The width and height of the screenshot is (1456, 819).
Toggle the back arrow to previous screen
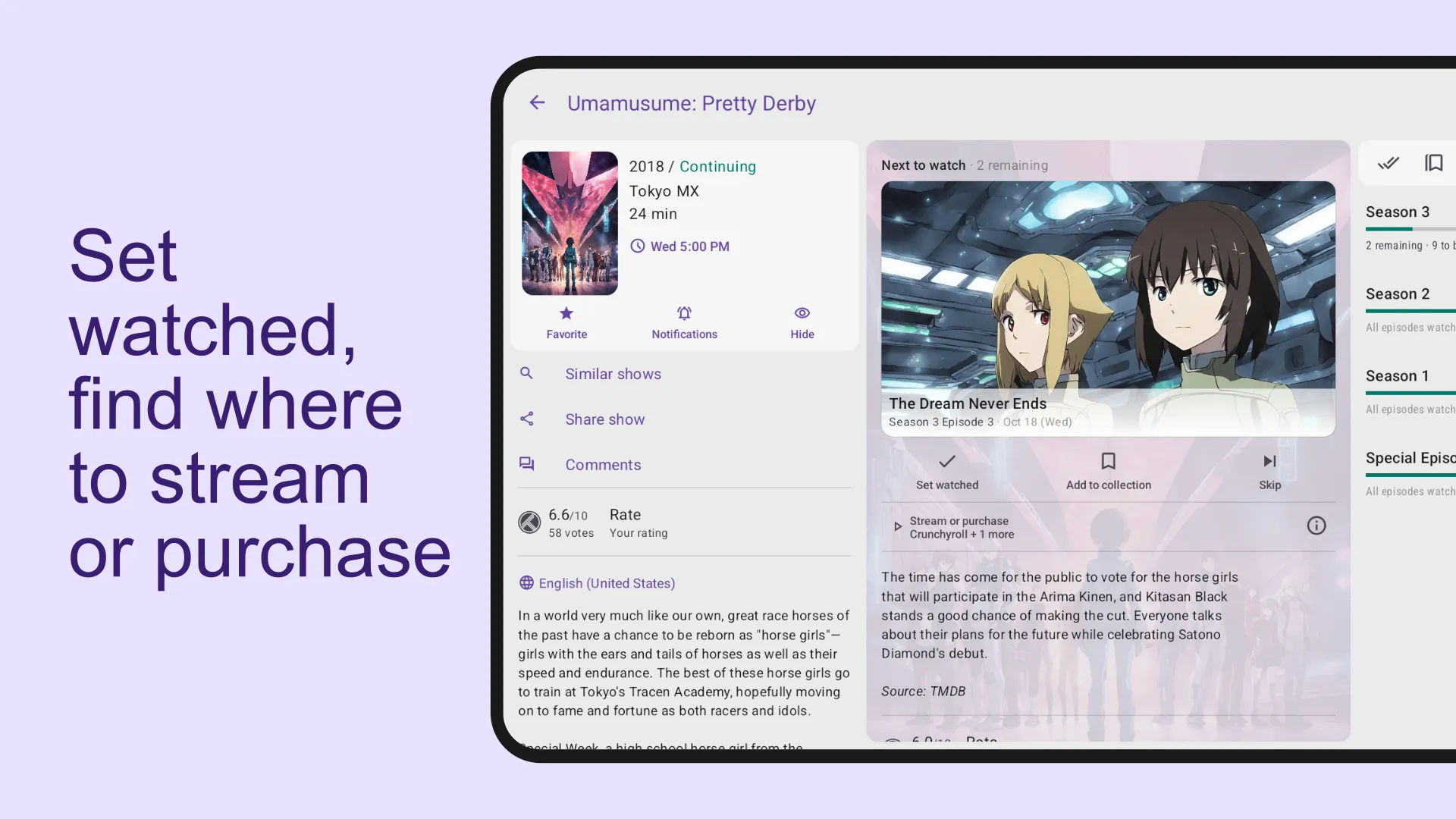click(537, 102)
